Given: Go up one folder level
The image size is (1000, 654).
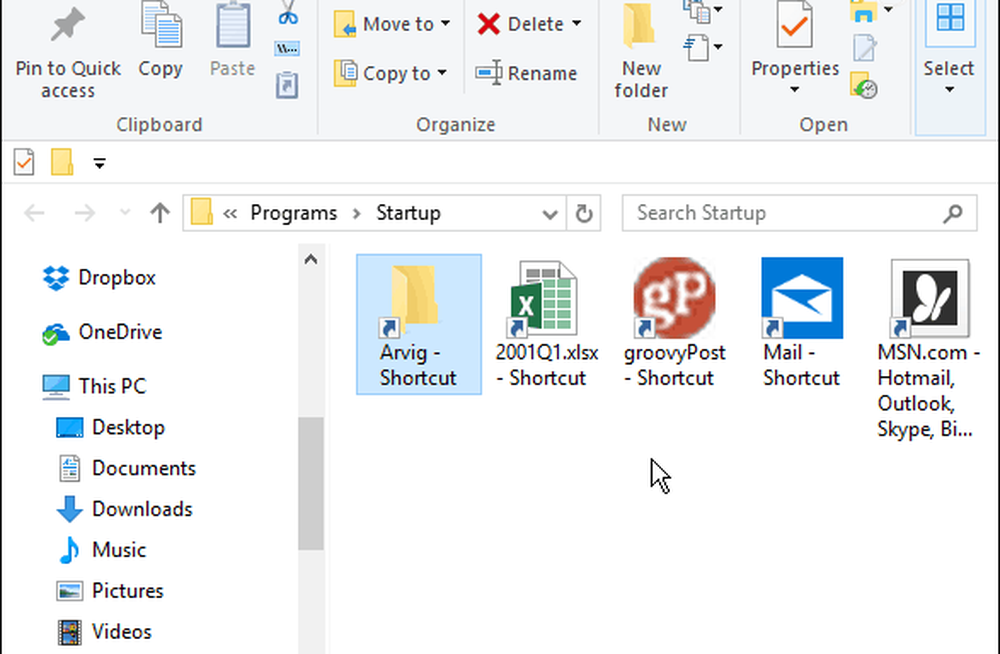Looking at the screenshot, I should (x=159, y=213).
